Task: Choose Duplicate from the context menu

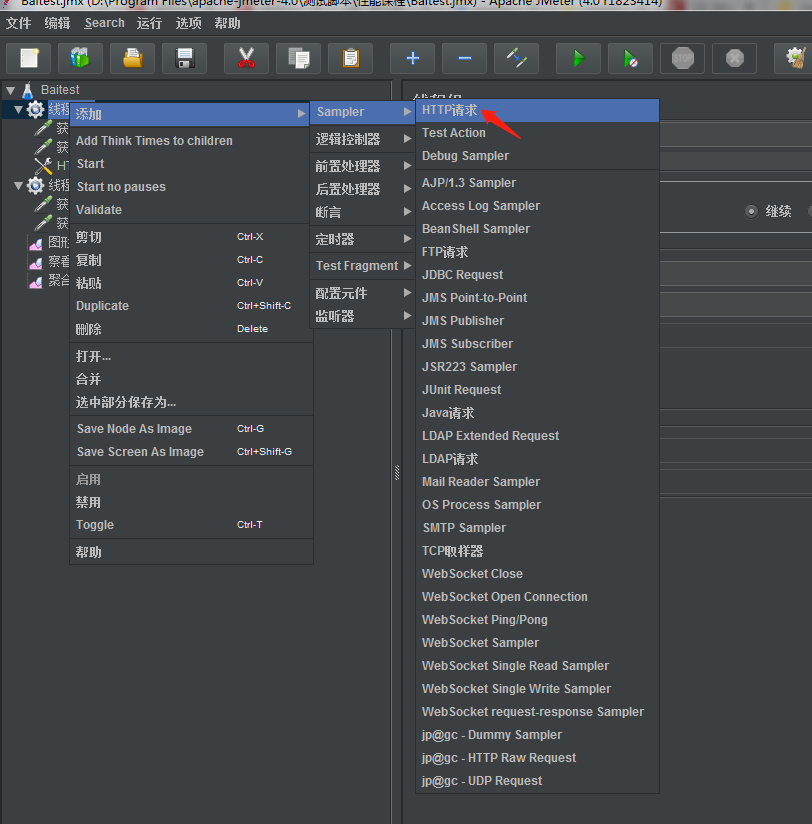Action: 191,306
